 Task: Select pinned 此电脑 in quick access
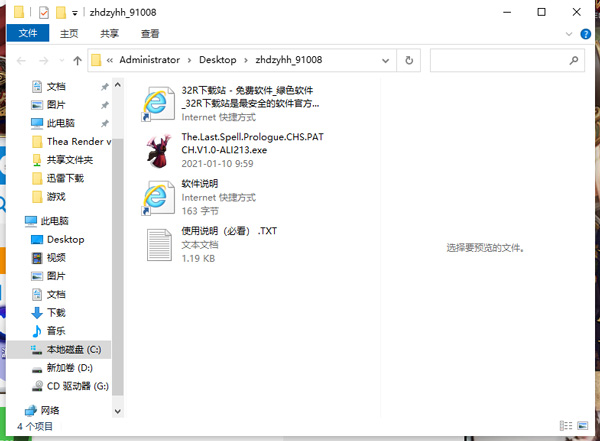(x=60, y=123)
